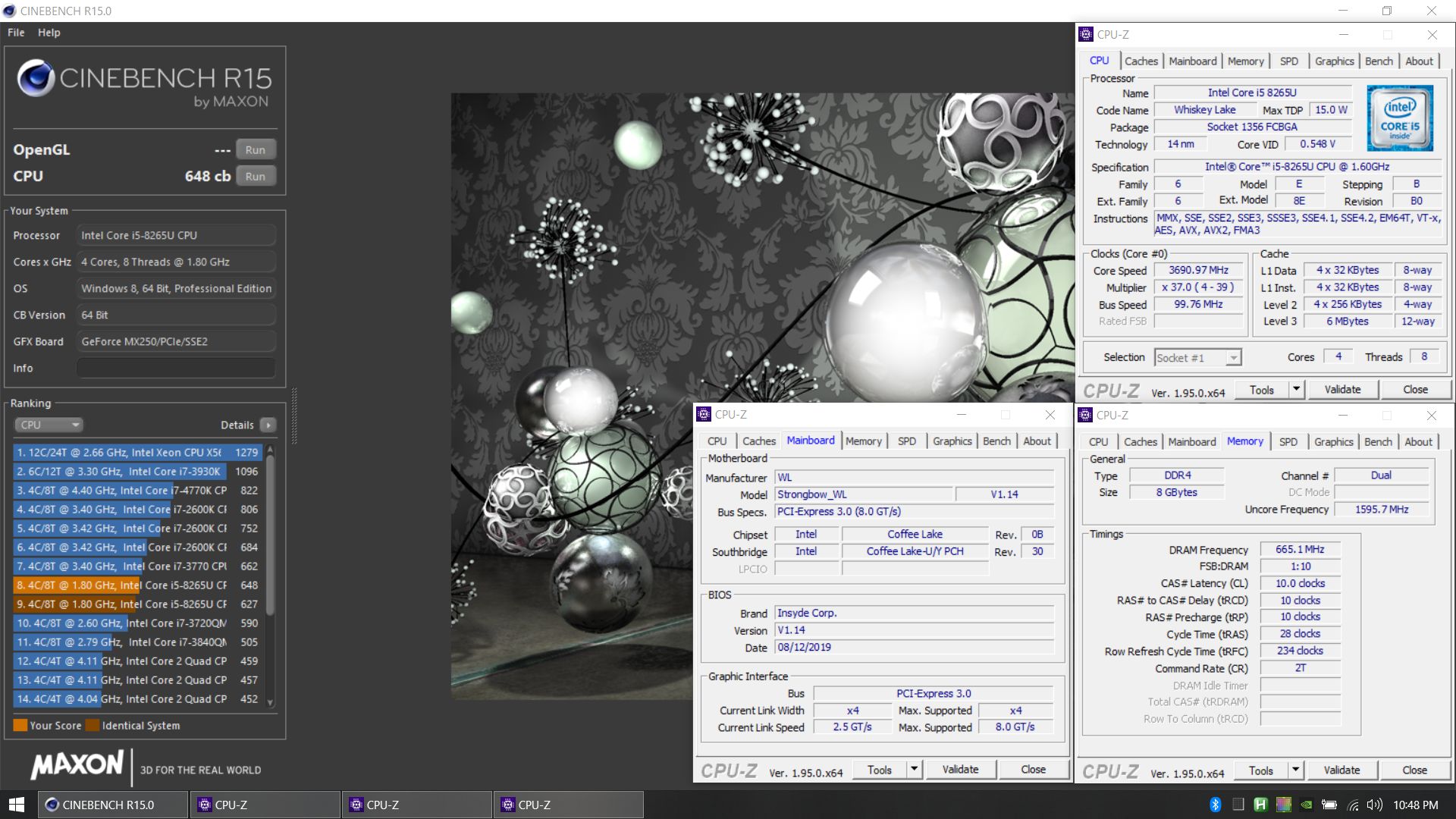The image size is (1456, 819).
Task: Click the taskbar clock 10:48 PM
Action: click(x=1415, y=805)
